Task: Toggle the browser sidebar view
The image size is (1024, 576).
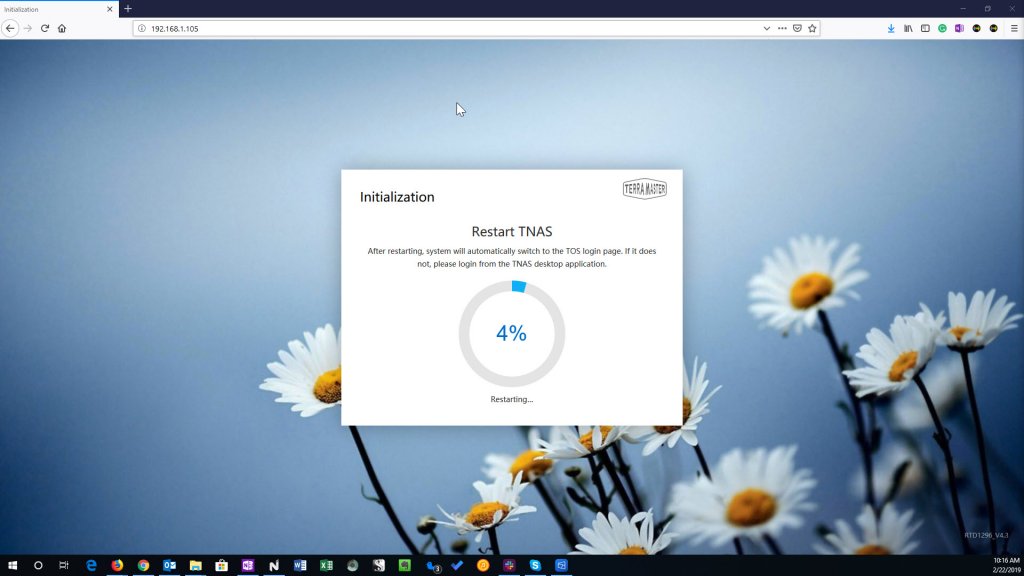Action: [x=925, y=29]
